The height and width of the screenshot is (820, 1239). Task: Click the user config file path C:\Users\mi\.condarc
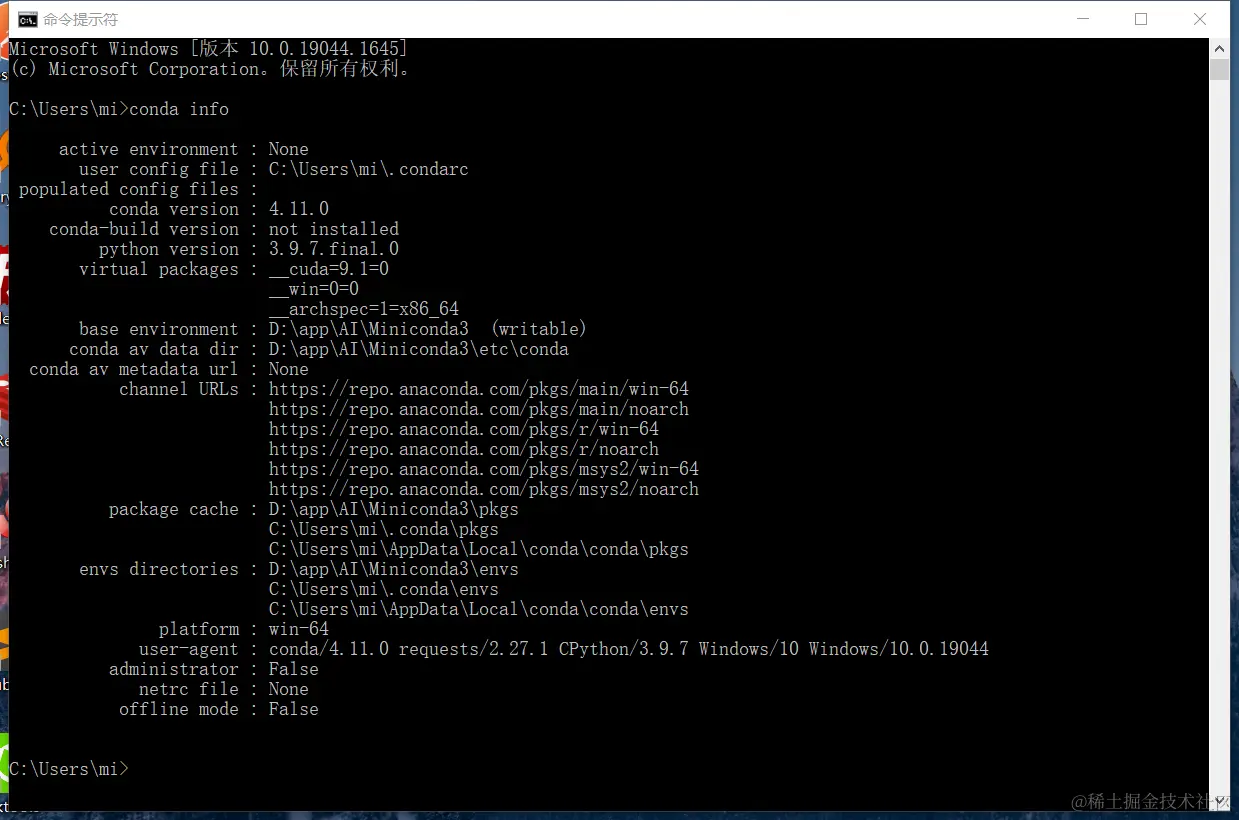coord(369,169)
